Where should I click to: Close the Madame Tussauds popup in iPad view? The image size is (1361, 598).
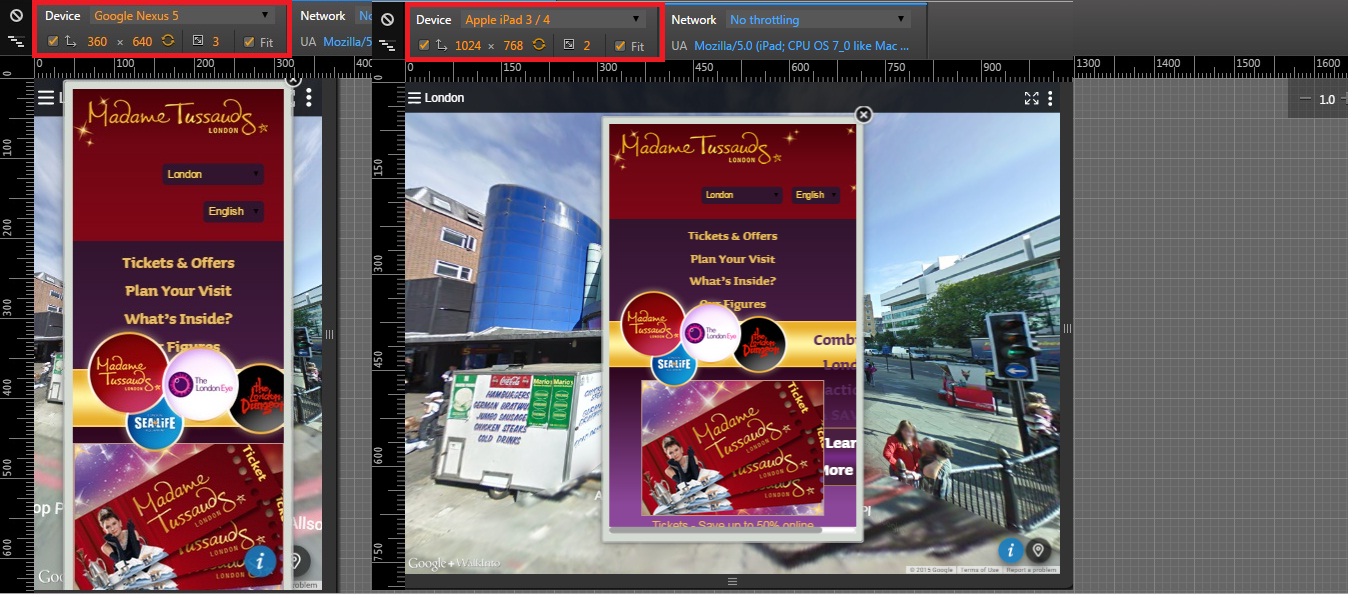click(x=864, y=115)
